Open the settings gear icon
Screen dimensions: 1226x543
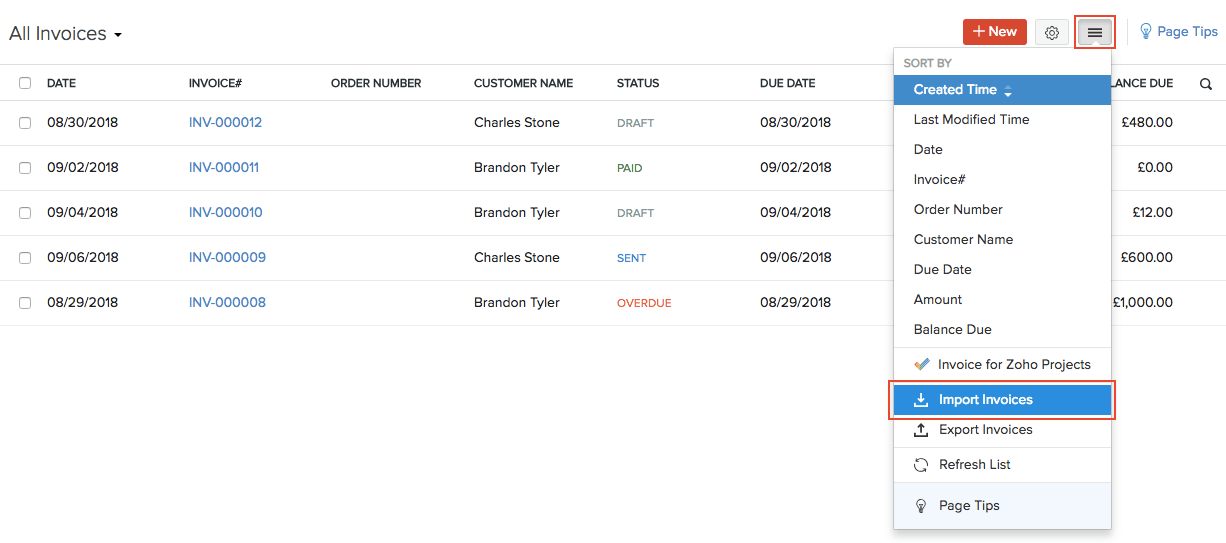point(1051,33)
